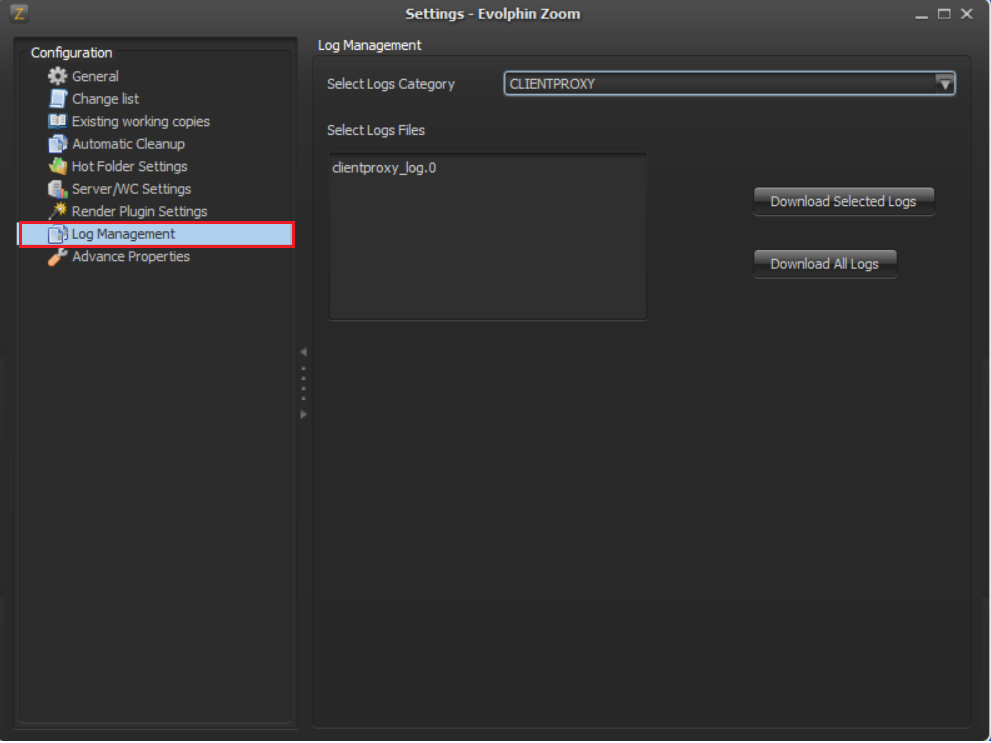Minimize the Settings window
The width and height of the screenshot is (991, 743).
(921, 14)
